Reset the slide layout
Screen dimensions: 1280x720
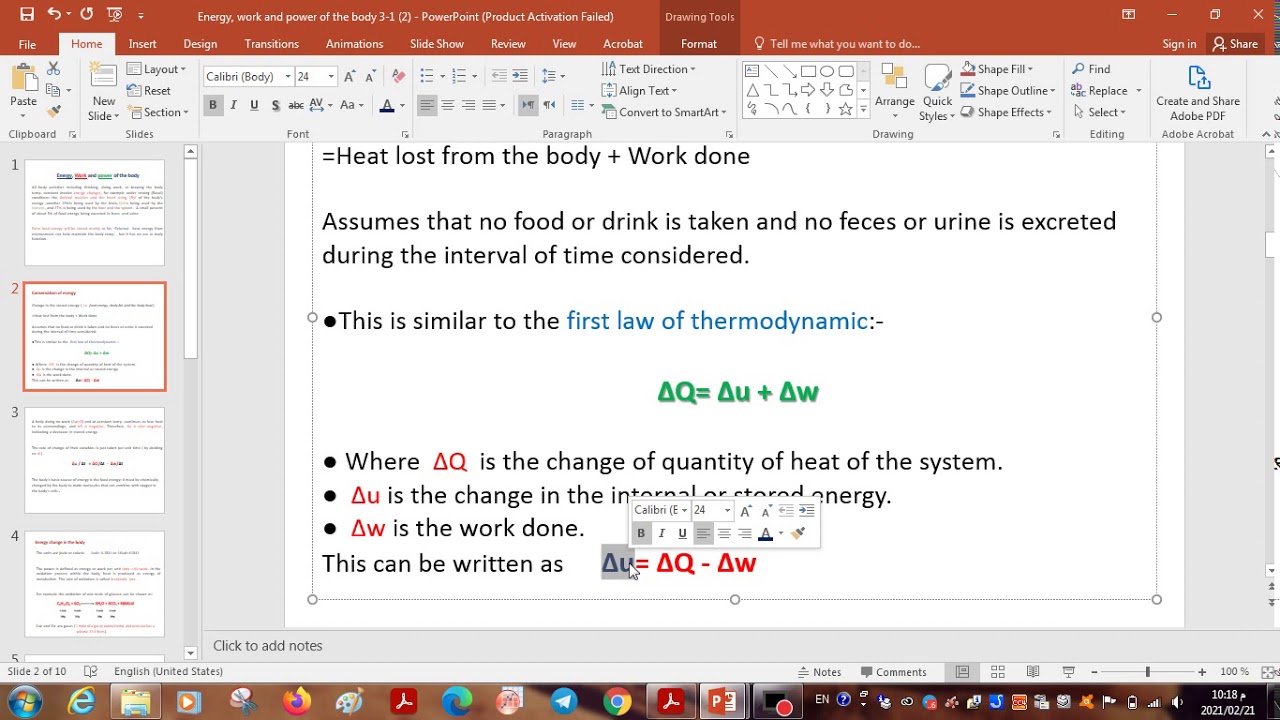149,90
